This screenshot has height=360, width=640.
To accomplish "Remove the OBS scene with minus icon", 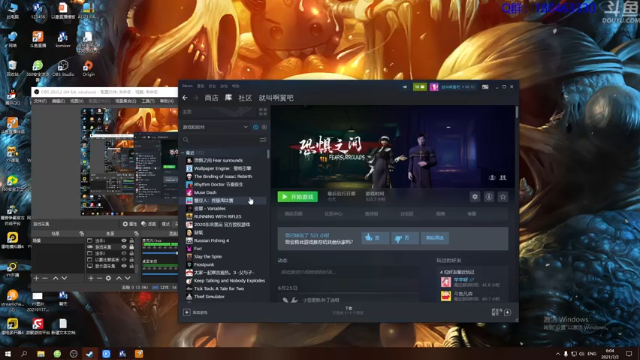I will tap(45, 278).
